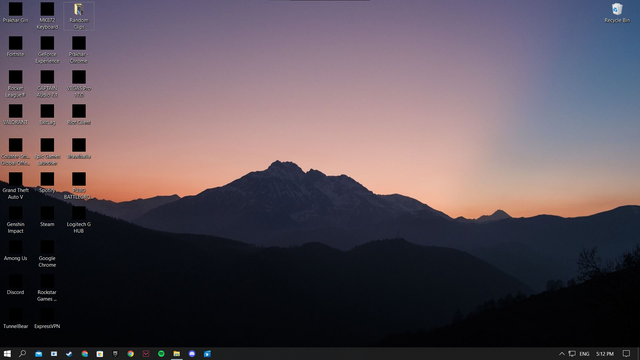Launch the Rocket League desktop shortcut

(x=16, y=84)
